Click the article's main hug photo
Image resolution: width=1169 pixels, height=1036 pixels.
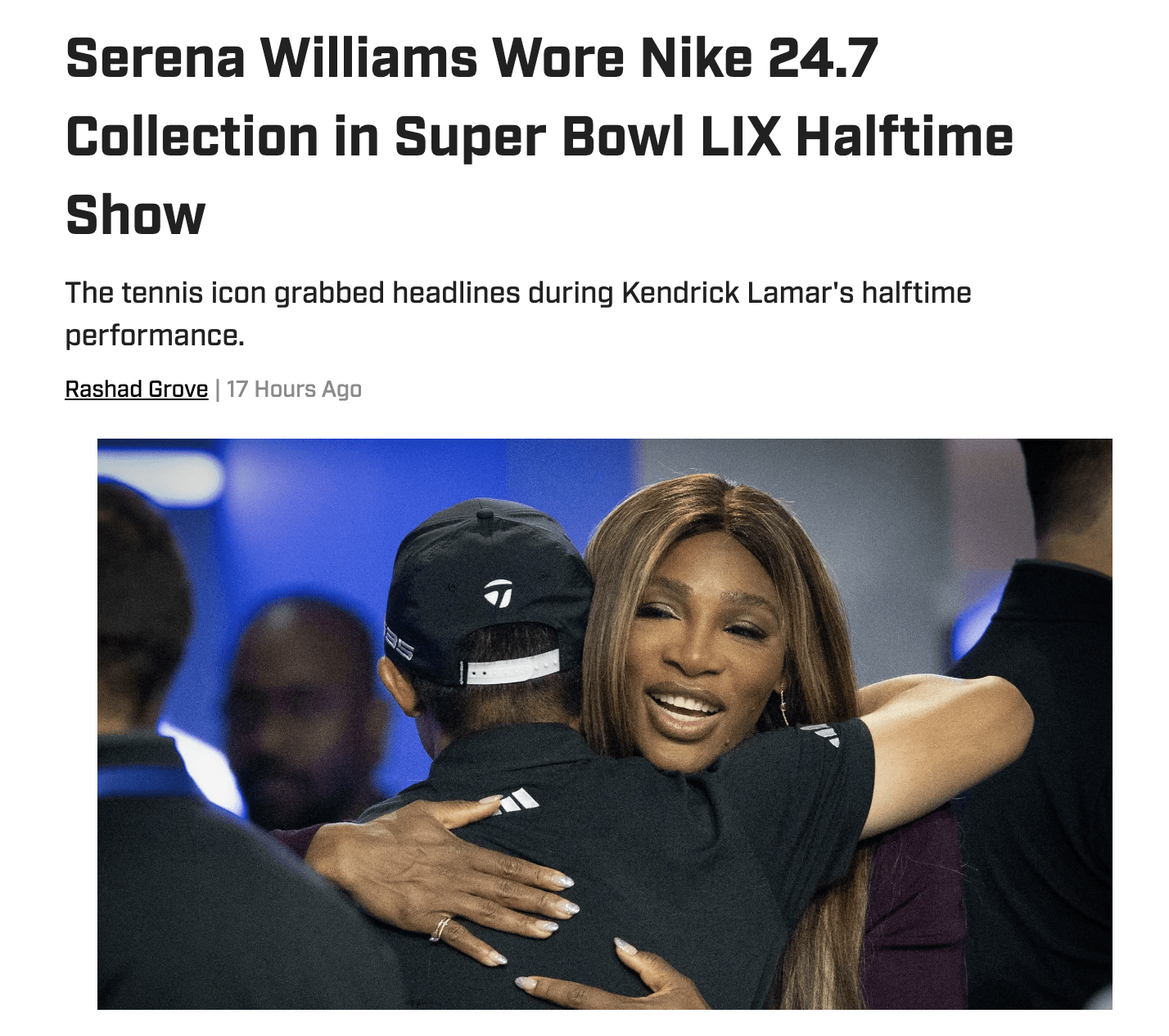(604, 723)
